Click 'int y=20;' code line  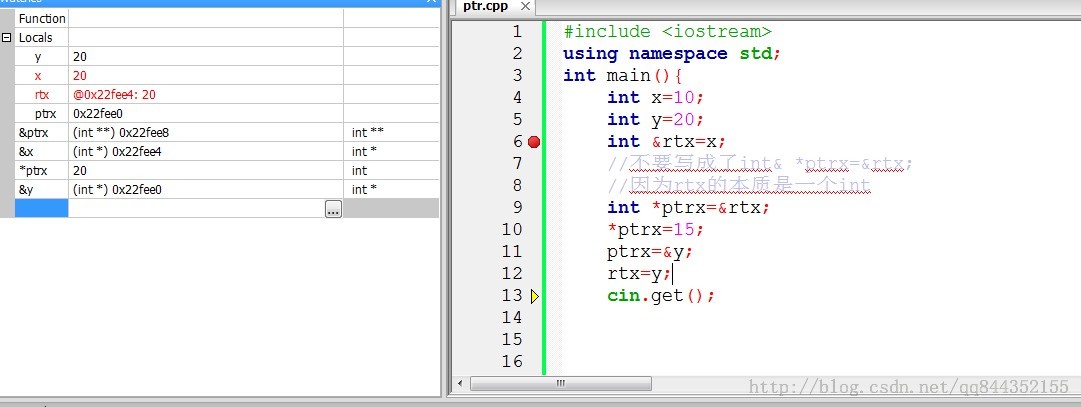coord(656,120)
